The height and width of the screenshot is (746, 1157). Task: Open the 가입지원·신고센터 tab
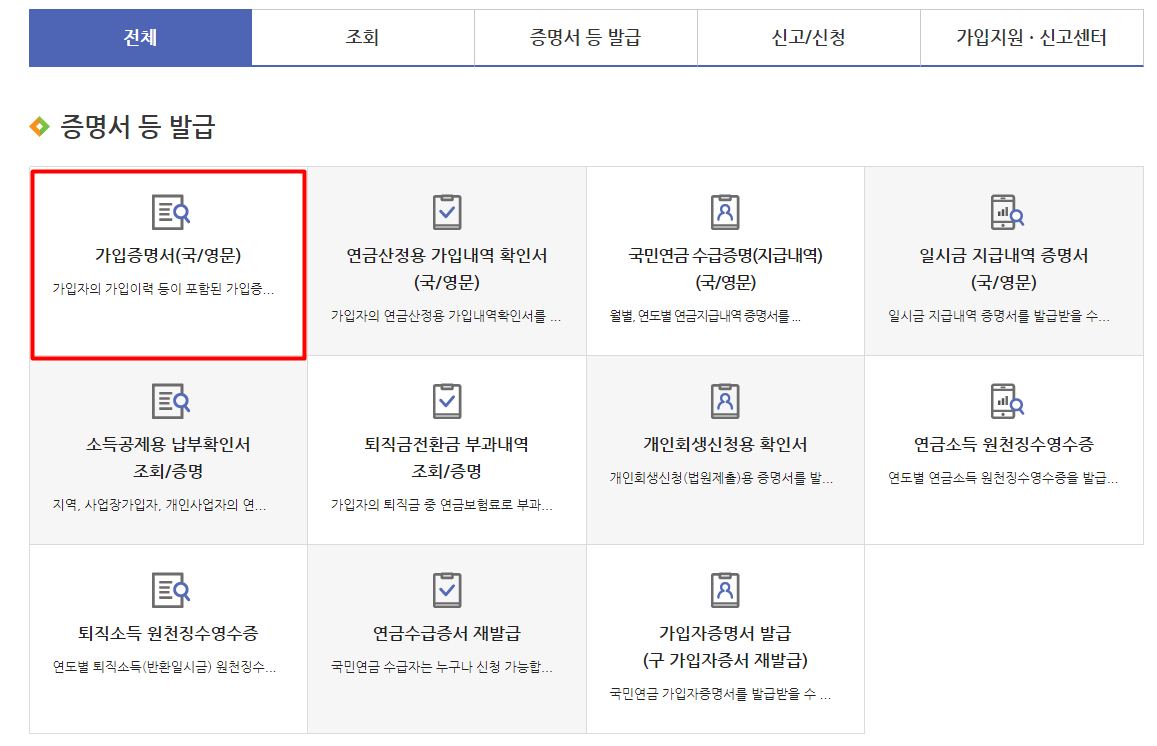click(x=1030, y=36)
